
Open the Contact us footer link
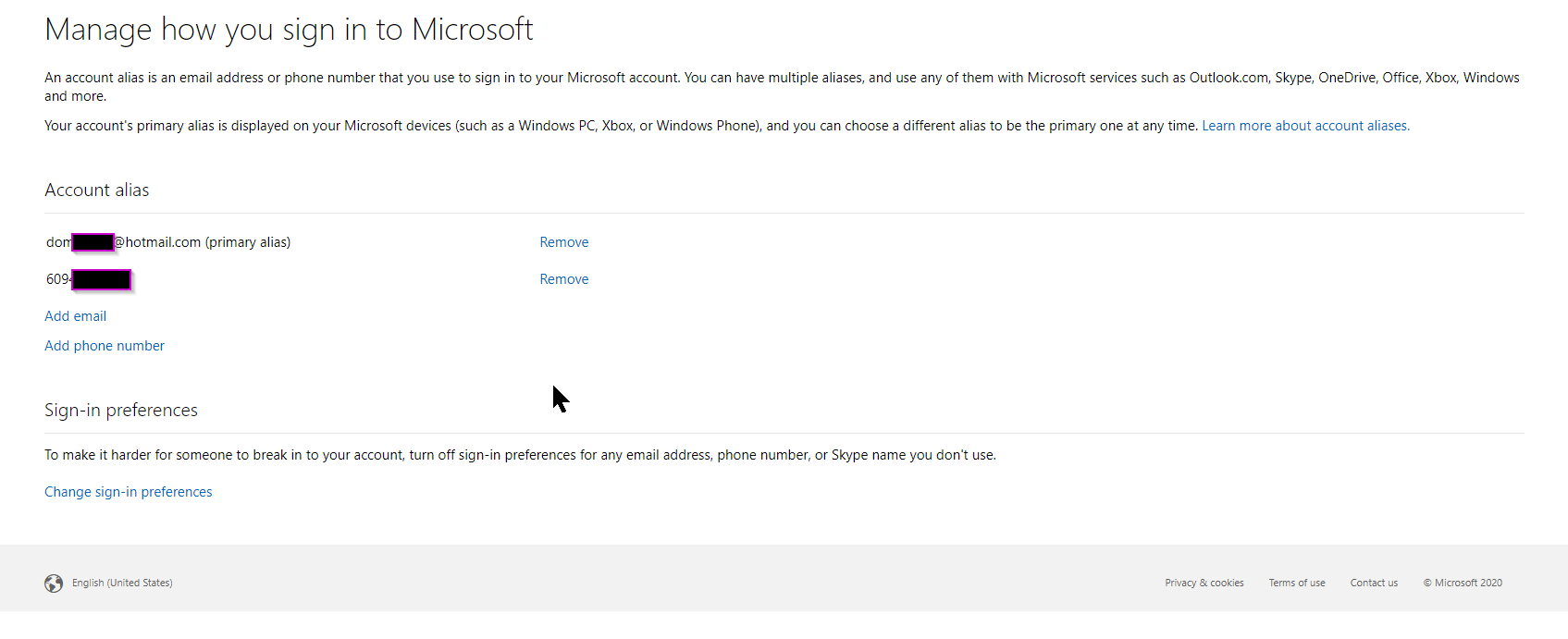tap(1374, 583)
